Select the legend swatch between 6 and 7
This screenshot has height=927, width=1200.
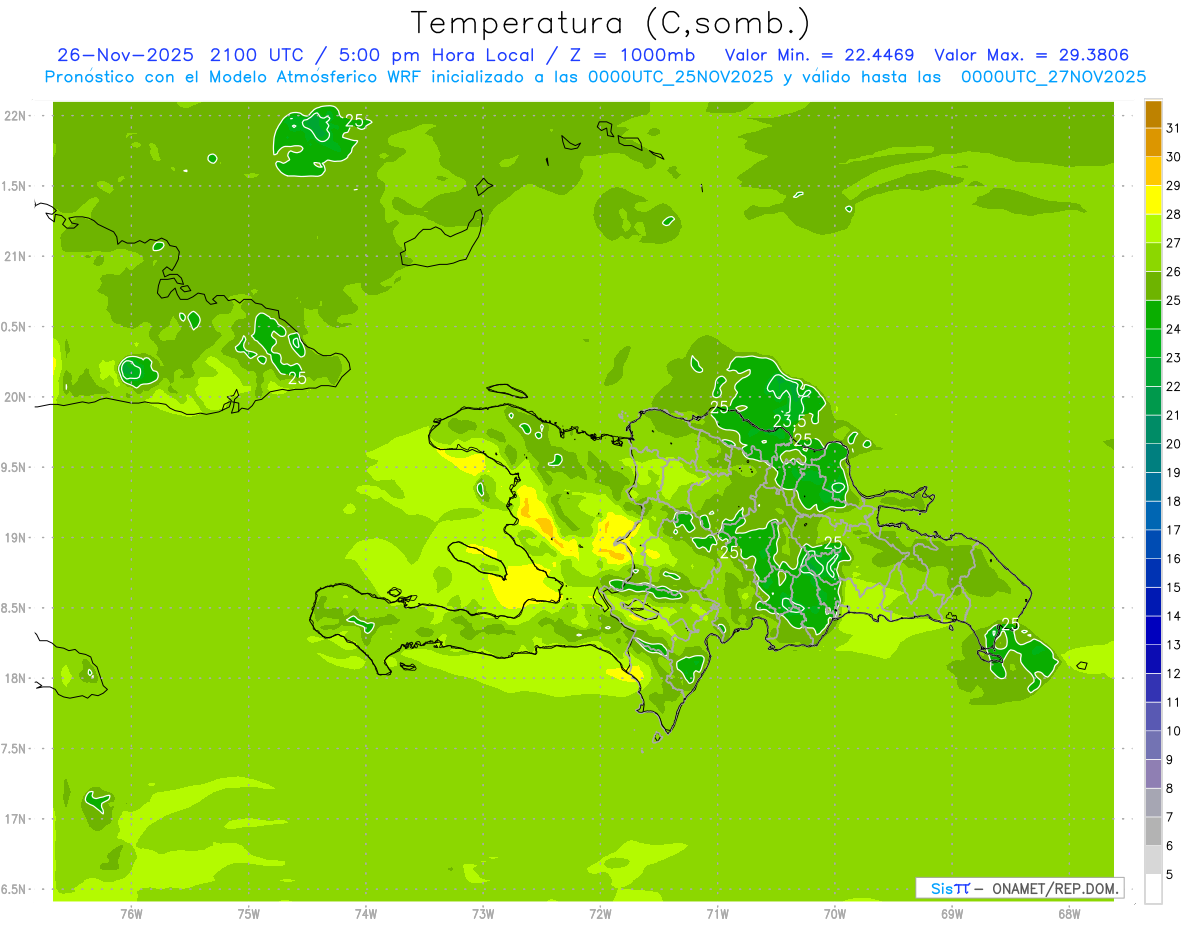click(x=1153, y=831)
